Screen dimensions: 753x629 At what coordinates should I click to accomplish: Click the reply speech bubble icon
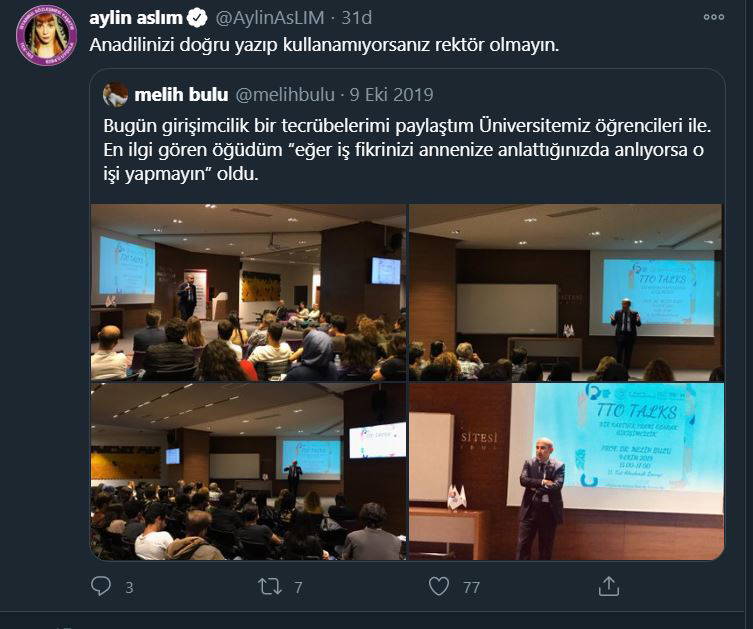coord(101,586)
